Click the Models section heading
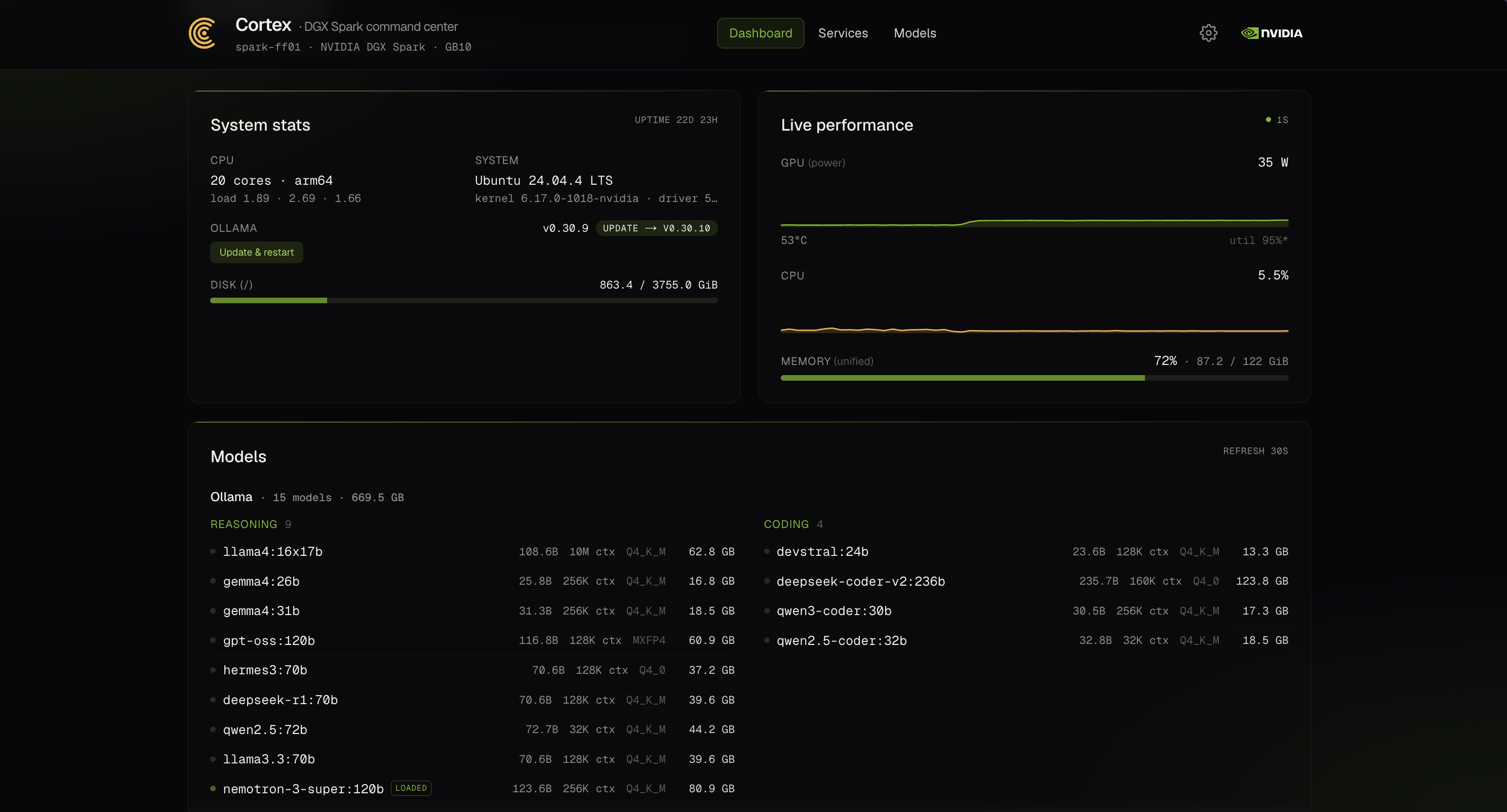The image size is (1507, 812). click(238, 456)
